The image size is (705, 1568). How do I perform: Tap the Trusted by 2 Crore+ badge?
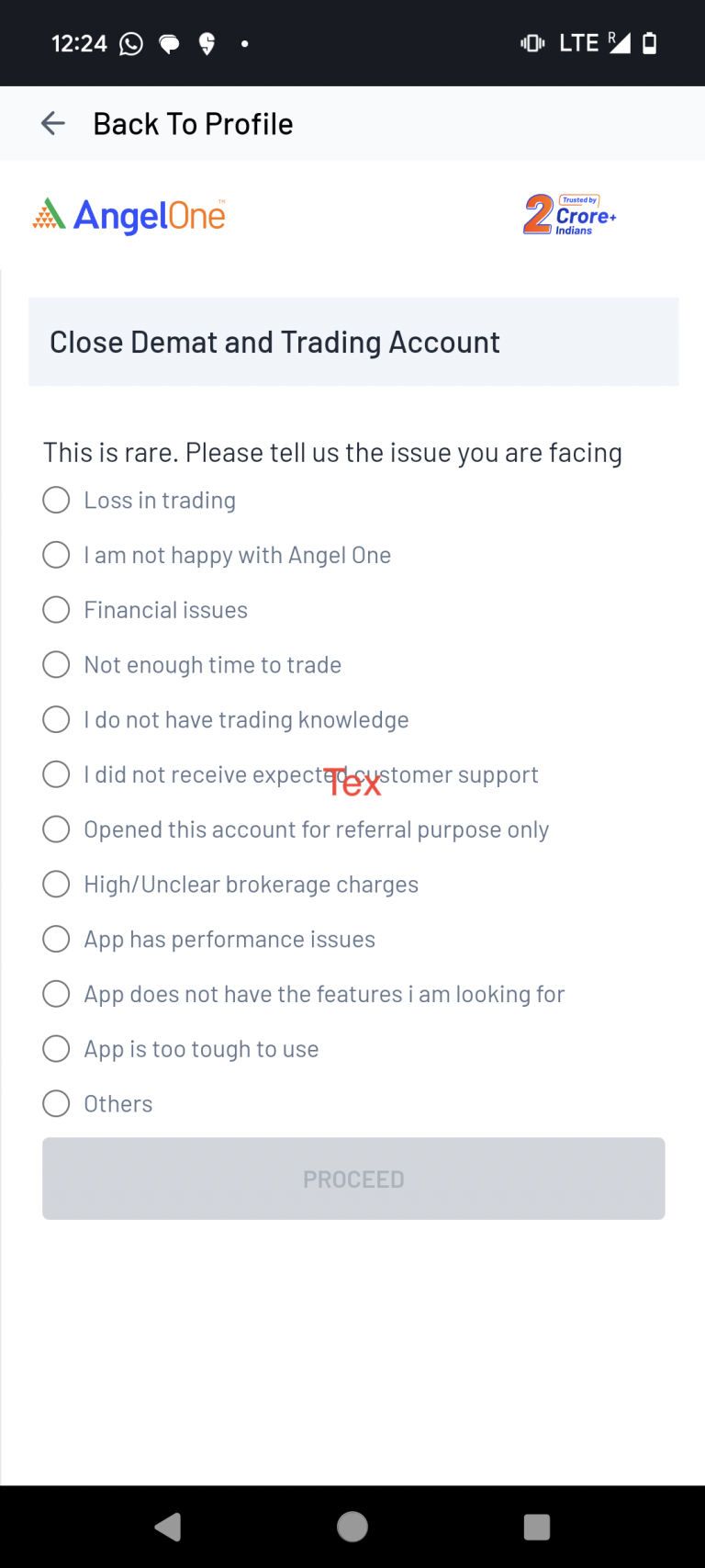point(568,215)
